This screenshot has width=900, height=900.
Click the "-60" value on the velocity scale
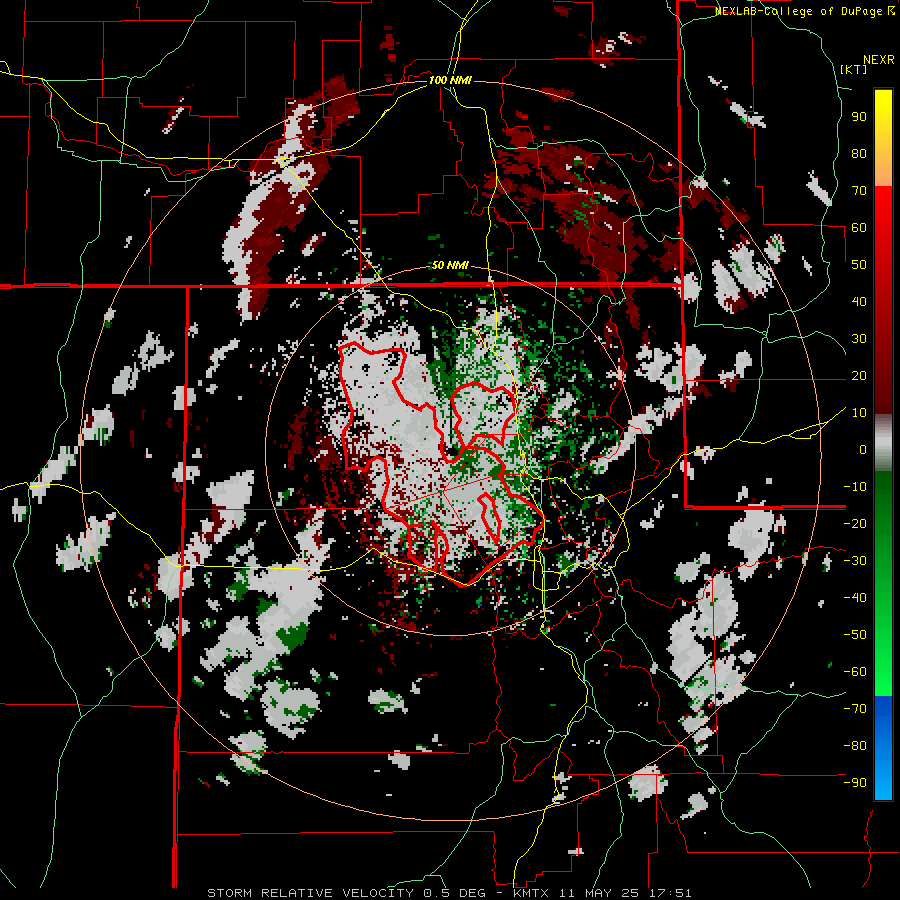(x=855, y=672)
